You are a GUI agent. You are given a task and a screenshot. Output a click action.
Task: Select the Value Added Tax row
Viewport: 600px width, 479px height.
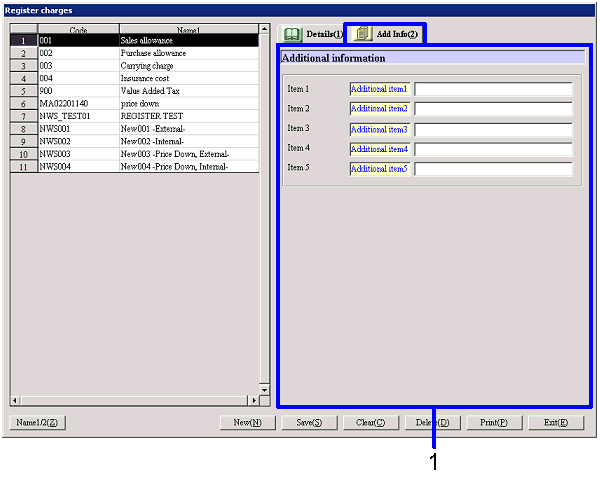[187, 90]
